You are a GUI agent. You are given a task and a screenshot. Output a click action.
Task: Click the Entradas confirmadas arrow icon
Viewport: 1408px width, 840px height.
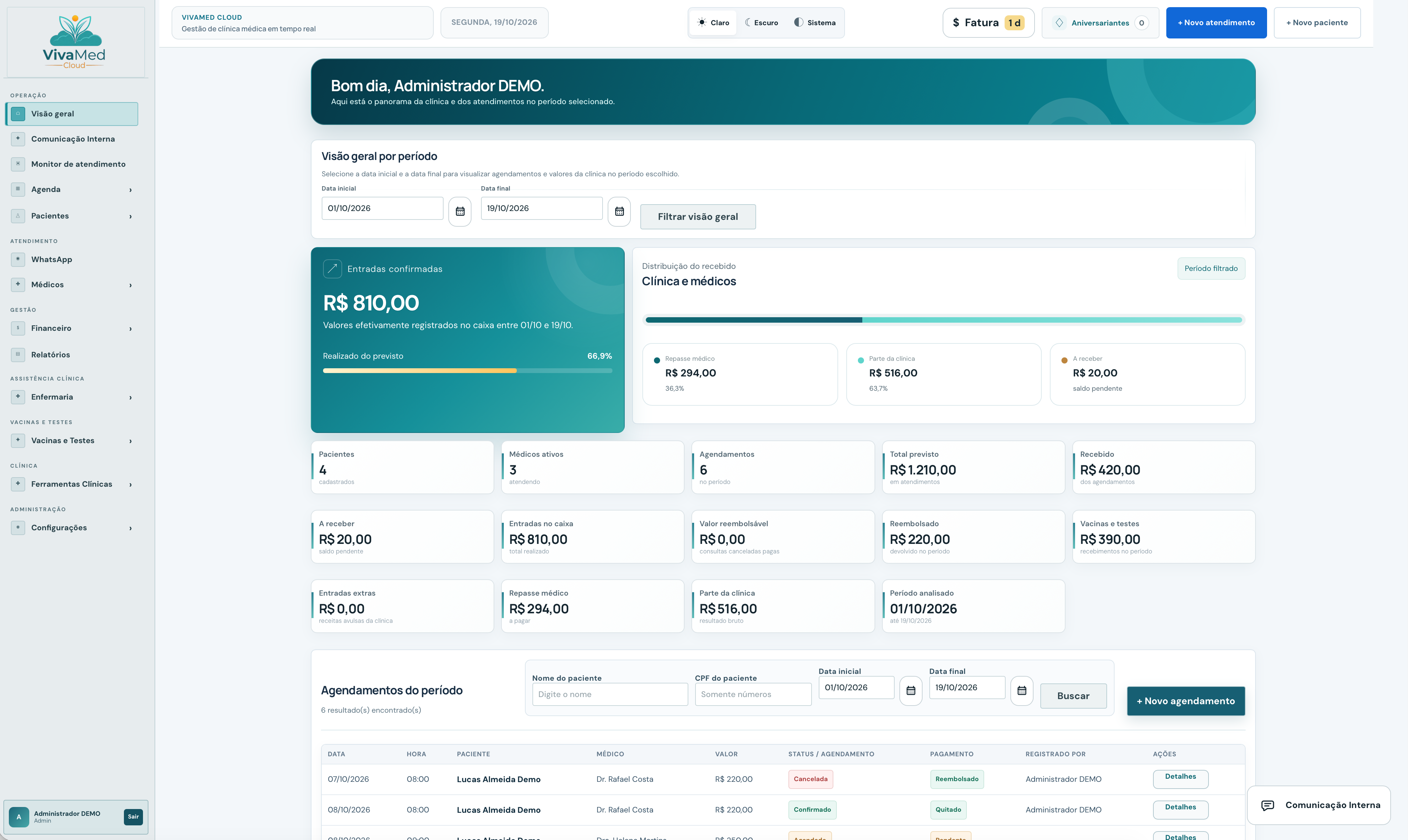coord(332,269)
